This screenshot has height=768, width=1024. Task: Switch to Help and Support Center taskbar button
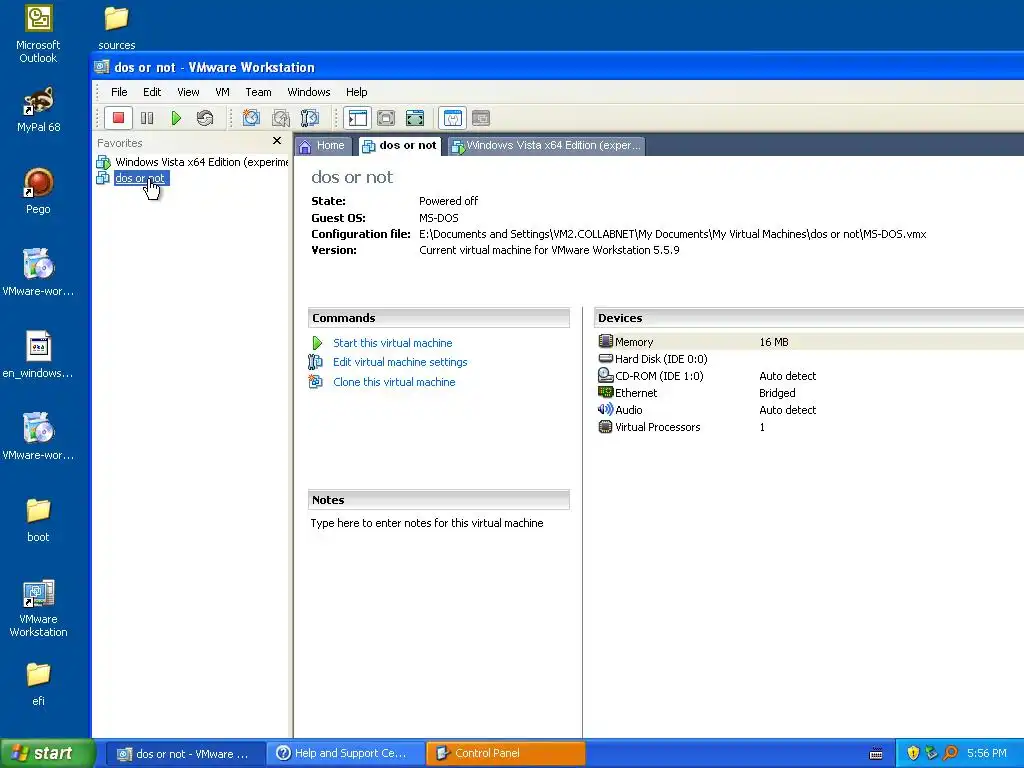pos(345,753)
